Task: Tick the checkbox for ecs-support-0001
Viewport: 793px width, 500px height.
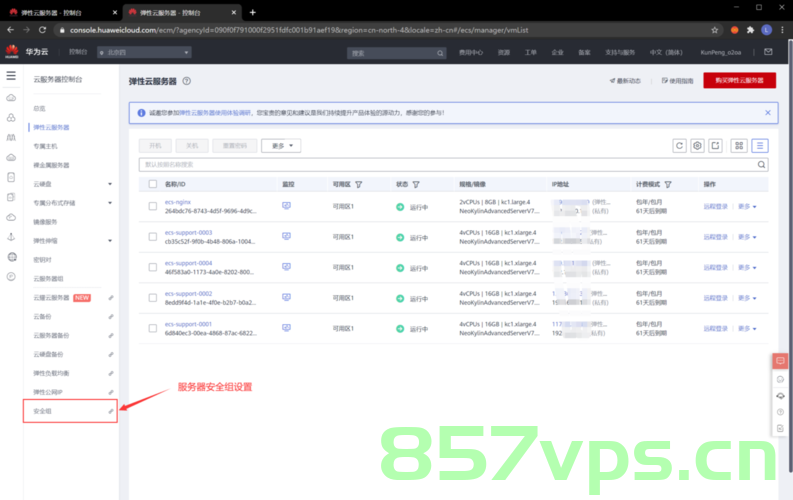Action: click(153, 328)
